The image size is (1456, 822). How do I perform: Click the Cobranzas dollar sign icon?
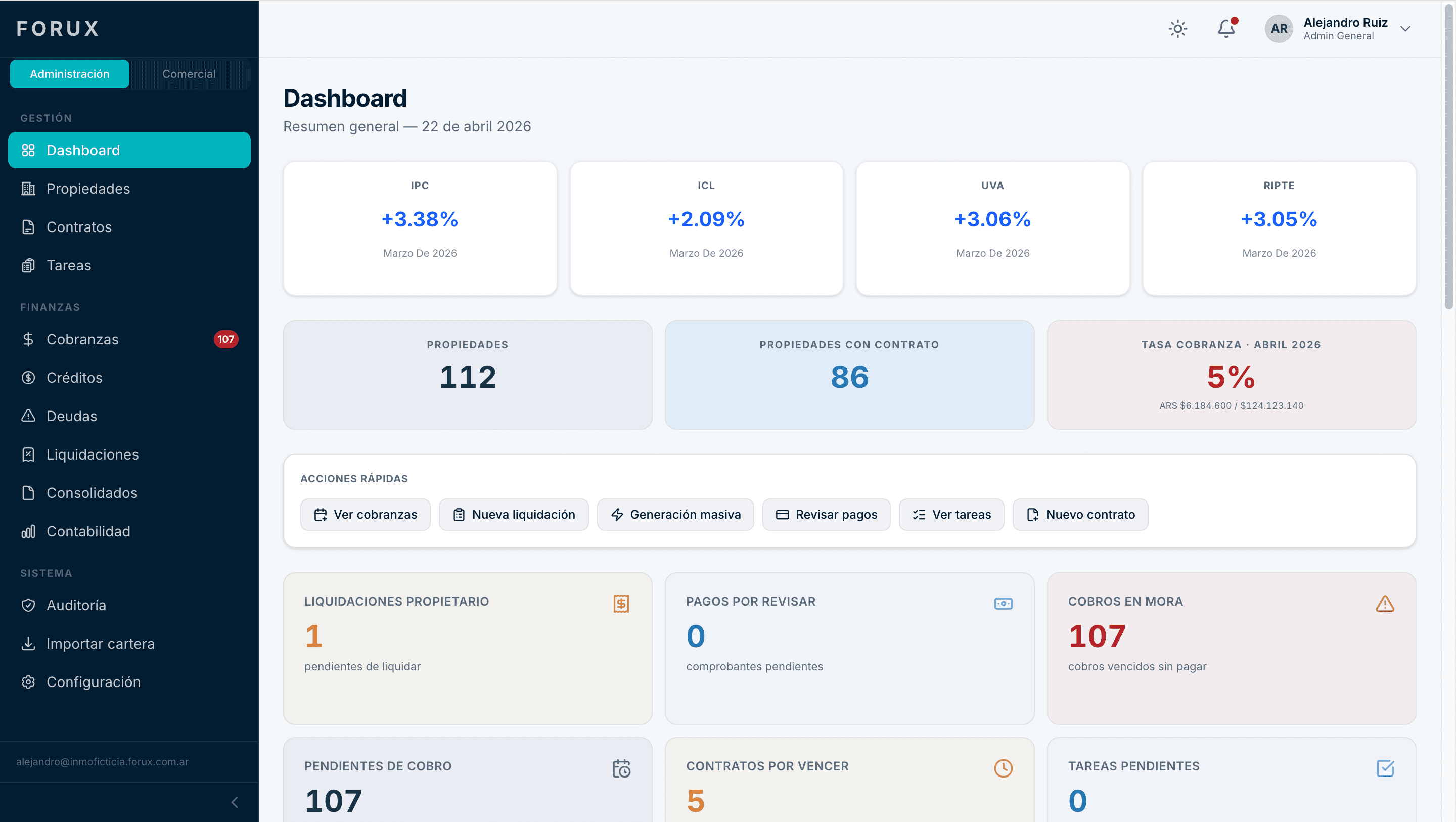tap(28, 339)
